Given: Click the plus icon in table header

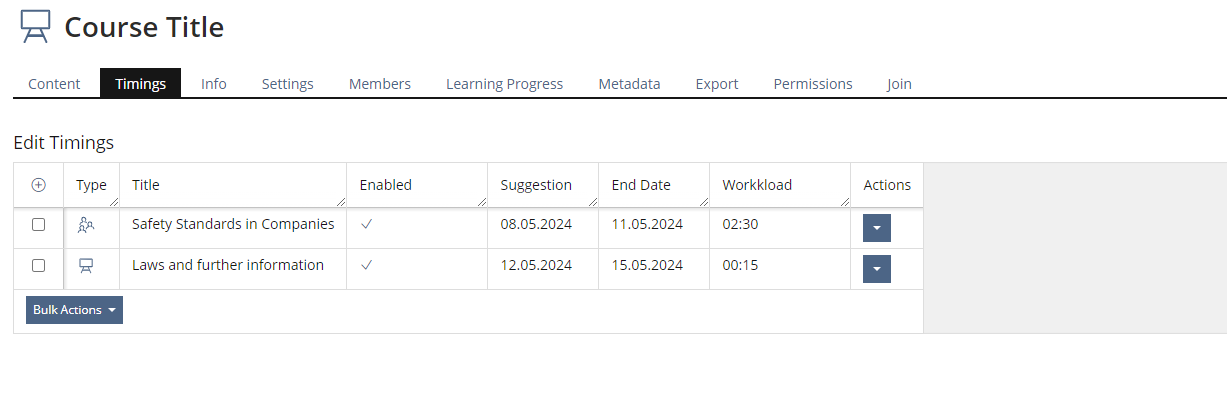Looking at the screenshot, I should 39,185.
